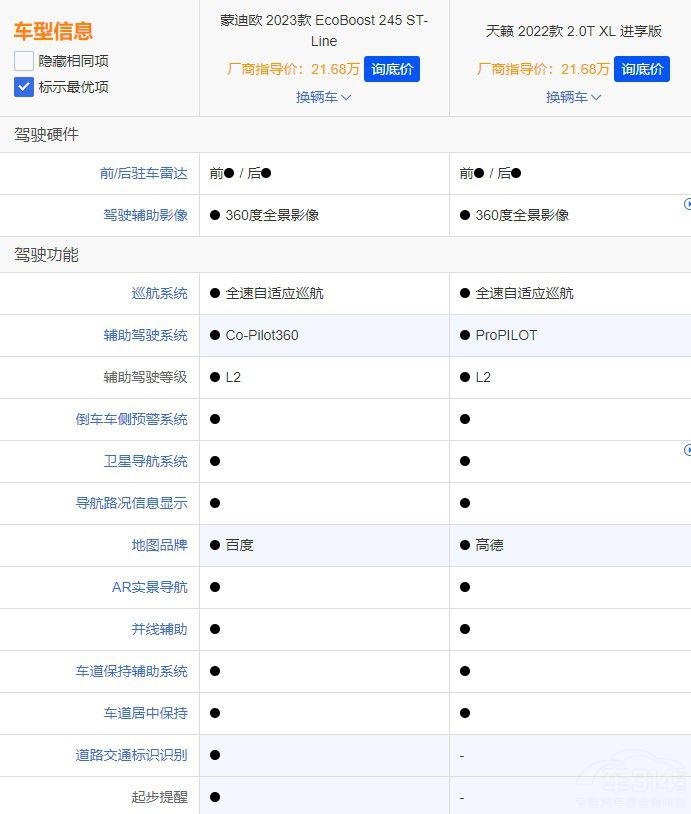691x814 pixels.
Task: Select the 辅助驾驶系统 row label
Action: [x=145, y=335]
